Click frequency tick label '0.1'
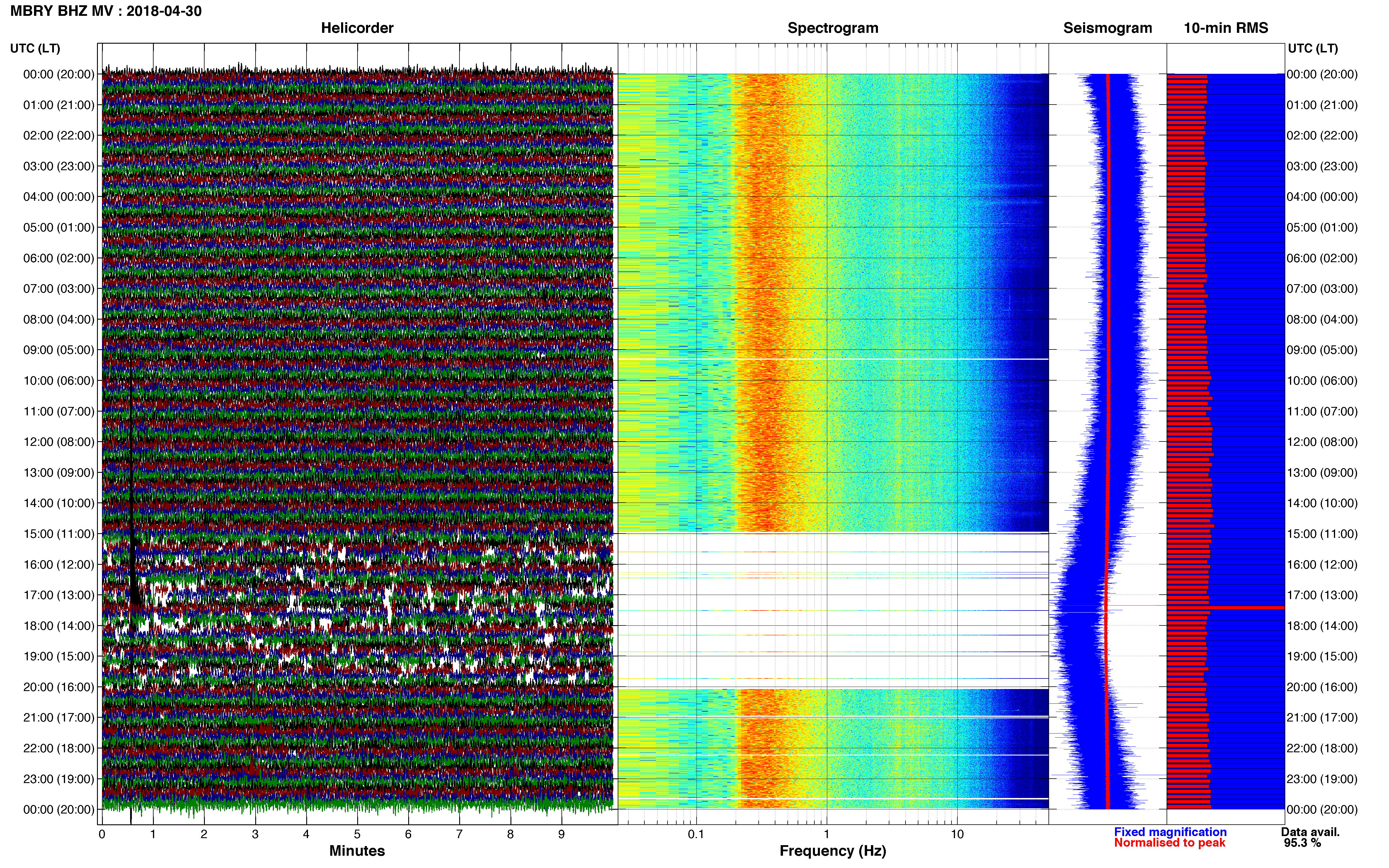 [696, 835]
